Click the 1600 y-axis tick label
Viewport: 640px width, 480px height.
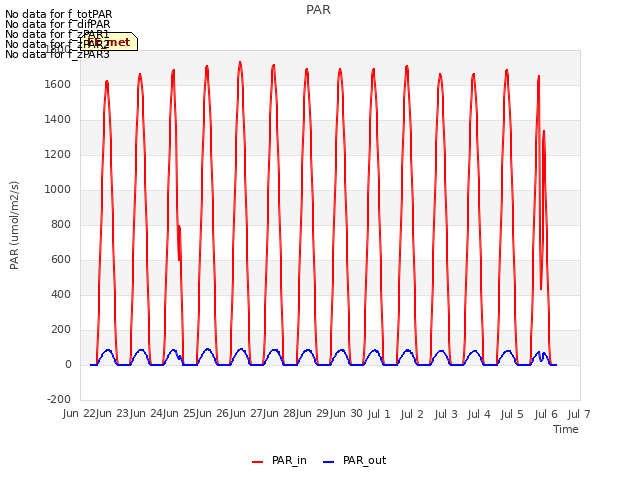click(x=58, y=84)
